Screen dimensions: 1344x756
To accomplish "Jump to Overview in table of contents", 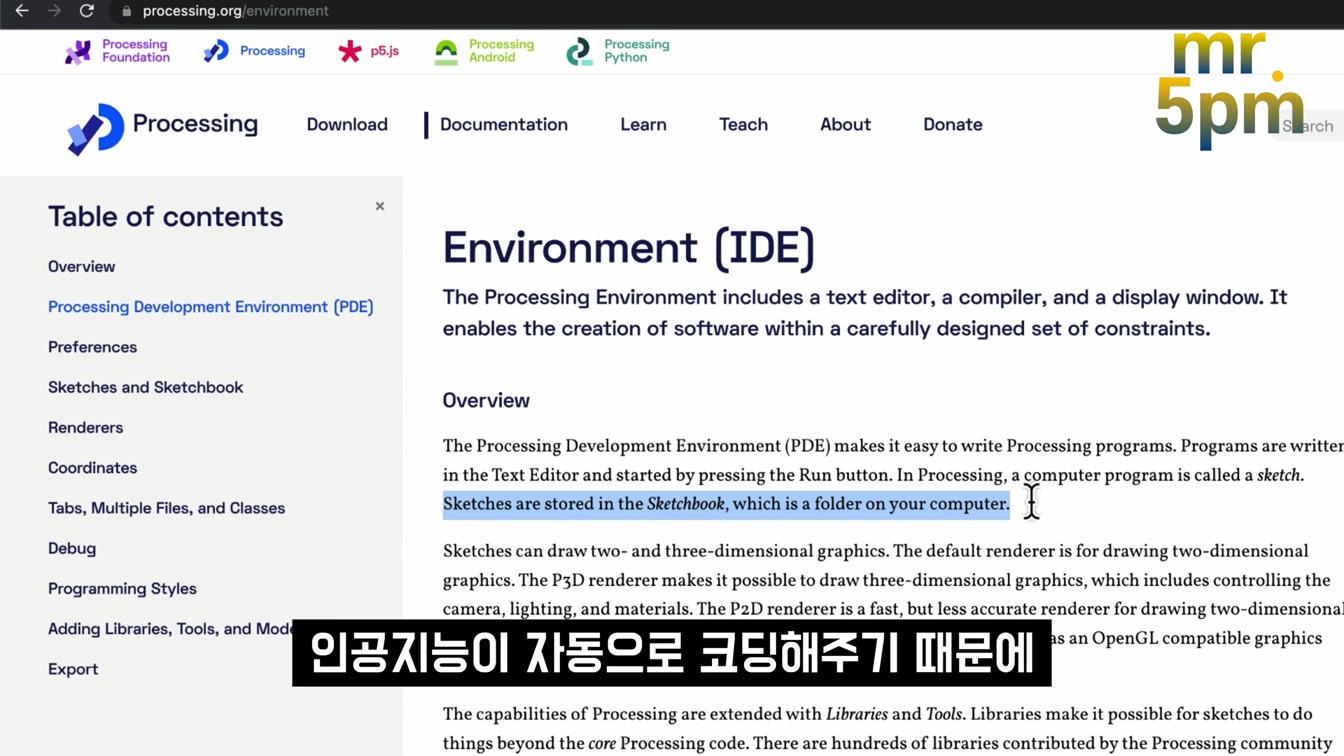I will pos(81,267).
